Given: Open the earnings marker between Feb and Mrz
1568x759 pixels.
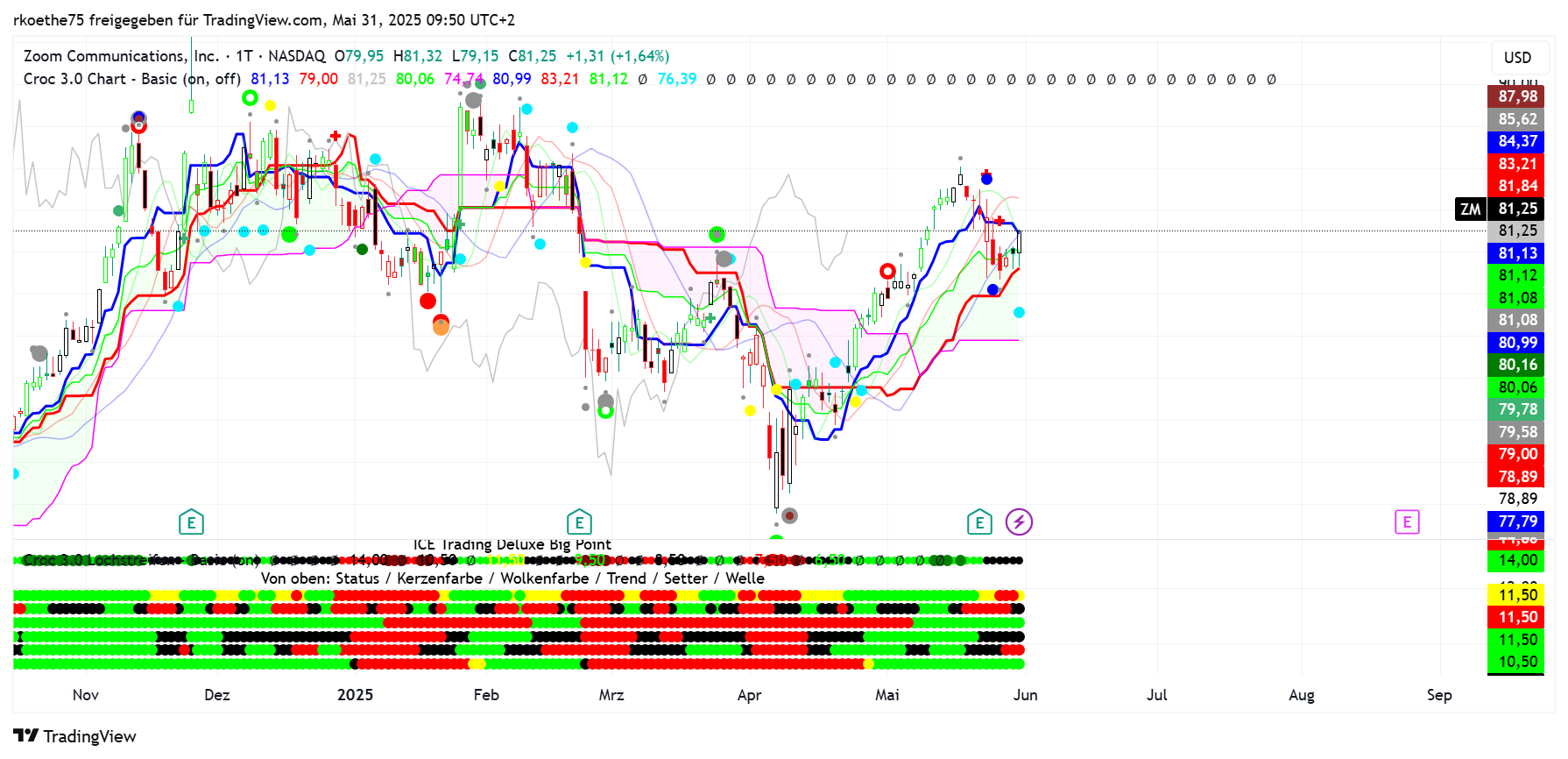Looking at the screenshot, I should click(579, 523).
